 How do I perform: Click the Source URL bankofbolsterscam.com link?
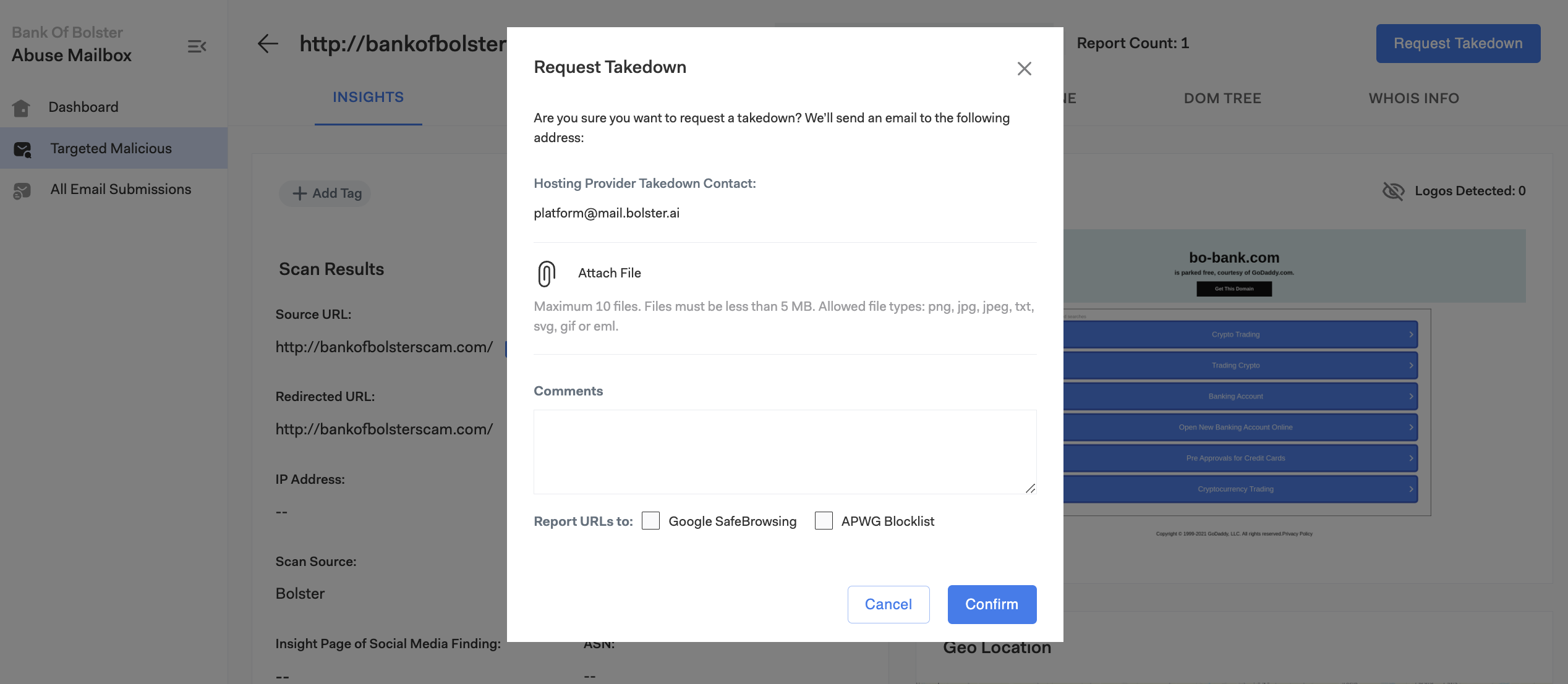384,347
